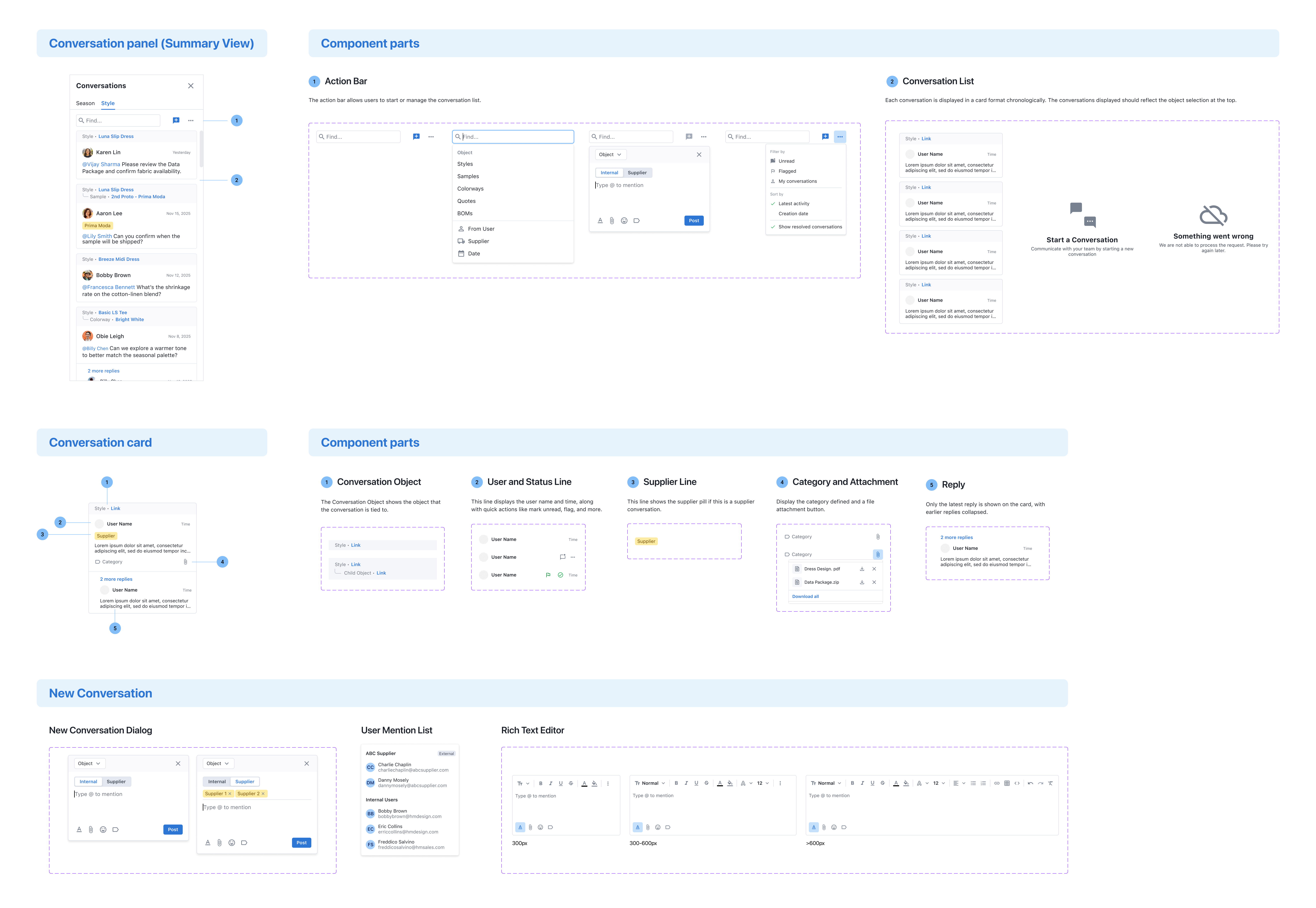Open highlight fill color in widest editor

pos(906,783)
